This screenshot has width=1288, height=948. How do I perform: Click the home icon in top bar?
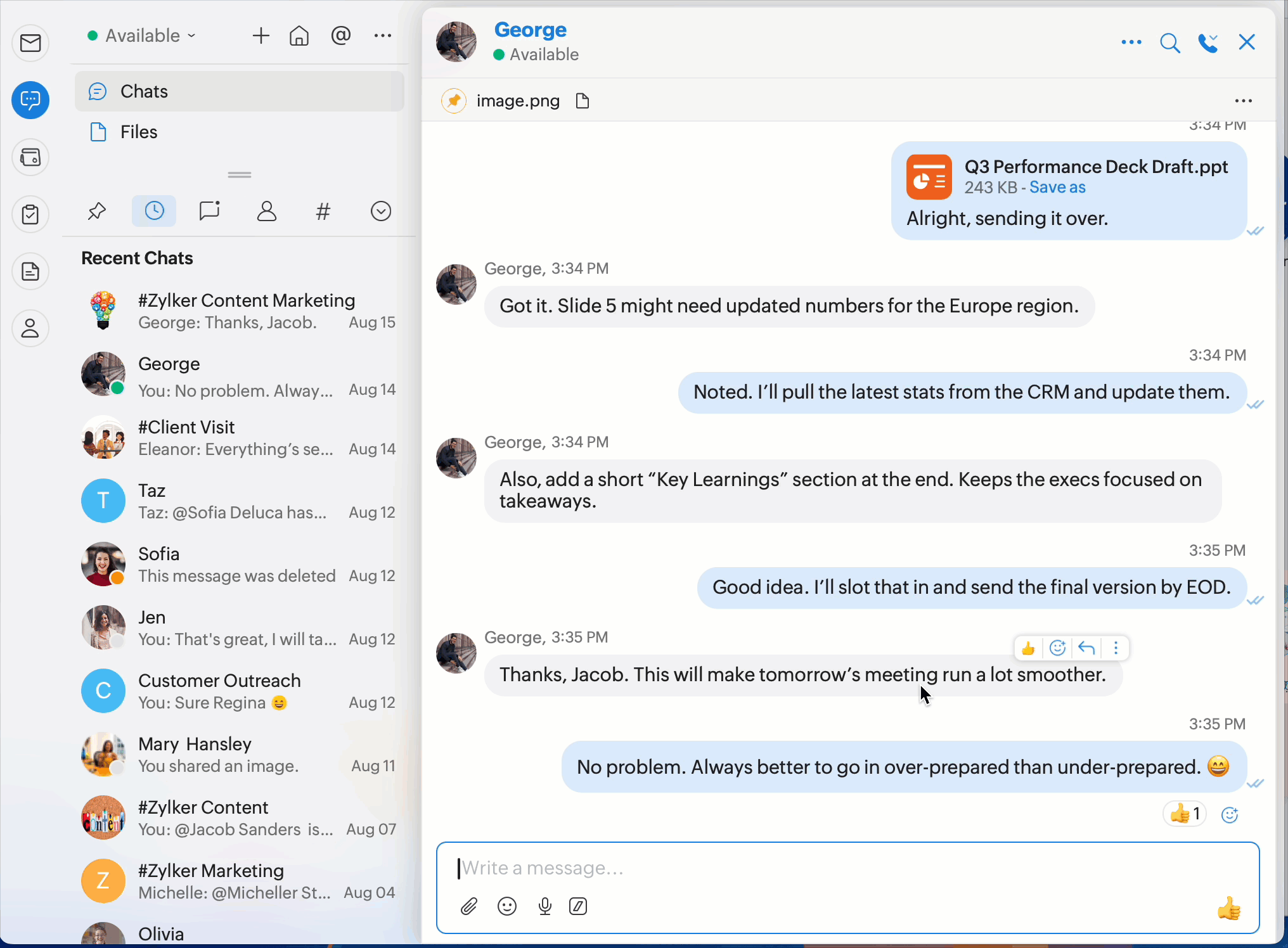pos(299,35)
